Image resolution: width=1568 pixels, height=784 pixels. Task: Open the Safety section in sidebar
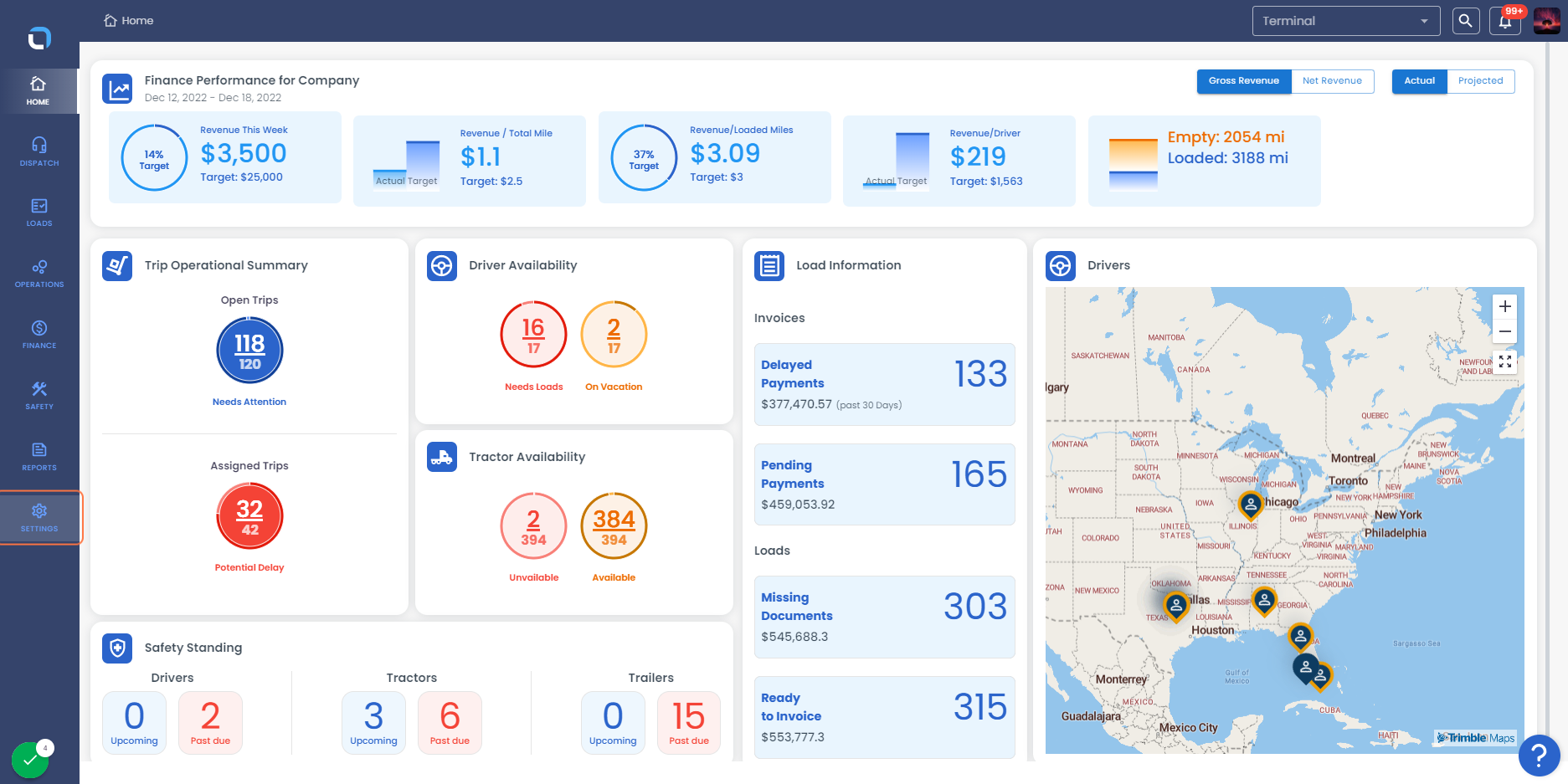coord(39,397)
